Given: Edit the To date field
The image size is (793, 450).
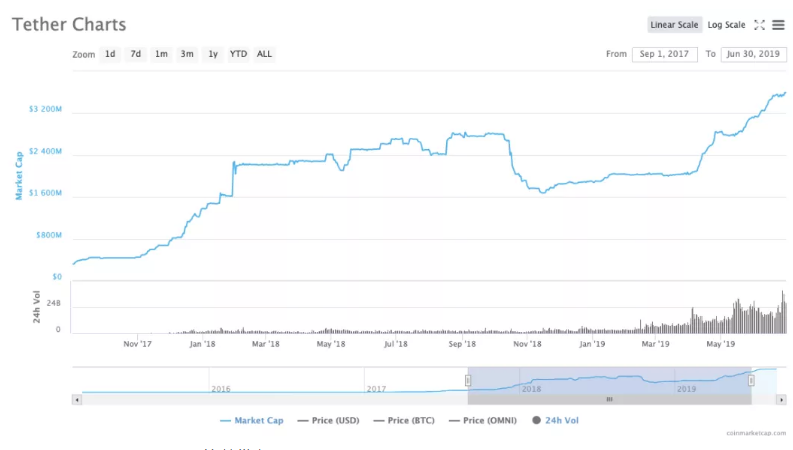Looking at the screenshot, I should (754, 54).
